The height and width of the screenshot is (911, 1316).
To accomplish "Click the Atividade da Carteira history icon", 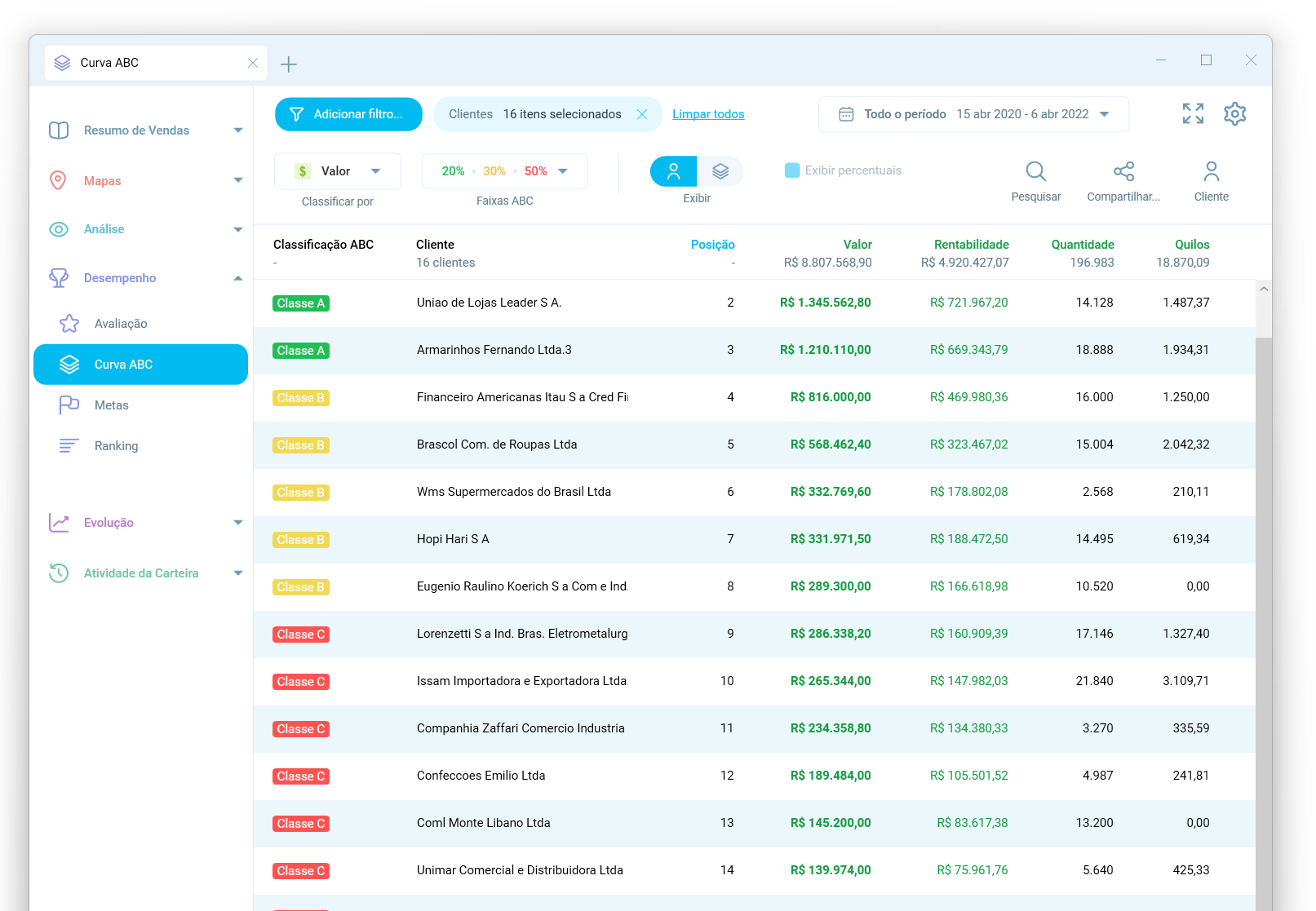I will 59,573.
